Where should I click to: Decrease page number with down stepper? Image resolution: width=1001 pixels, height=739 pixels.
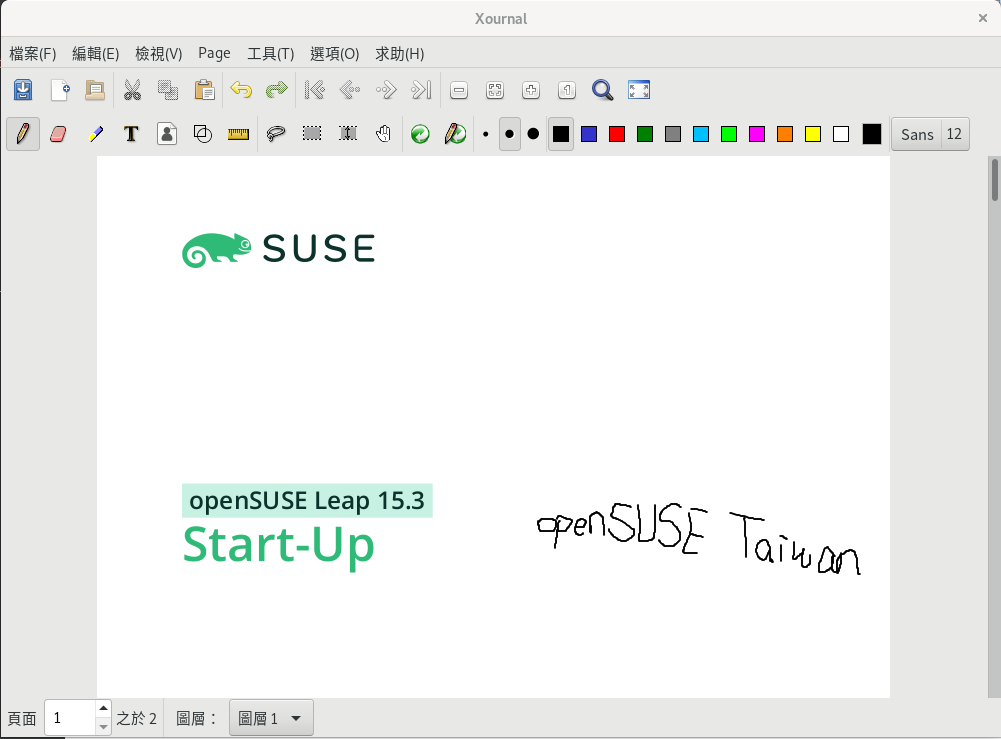103,726
